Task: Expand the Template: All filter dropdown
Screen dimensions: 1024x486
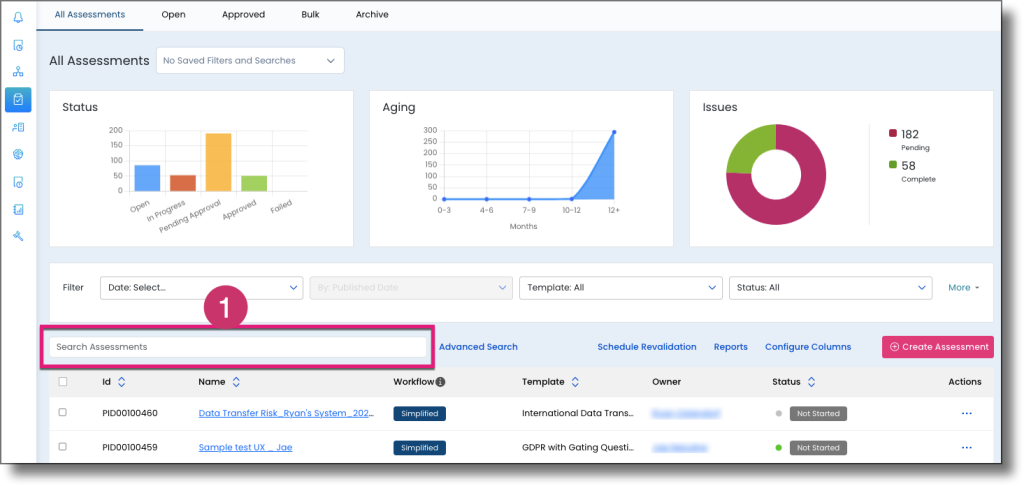Action: [x=620, y=287]
